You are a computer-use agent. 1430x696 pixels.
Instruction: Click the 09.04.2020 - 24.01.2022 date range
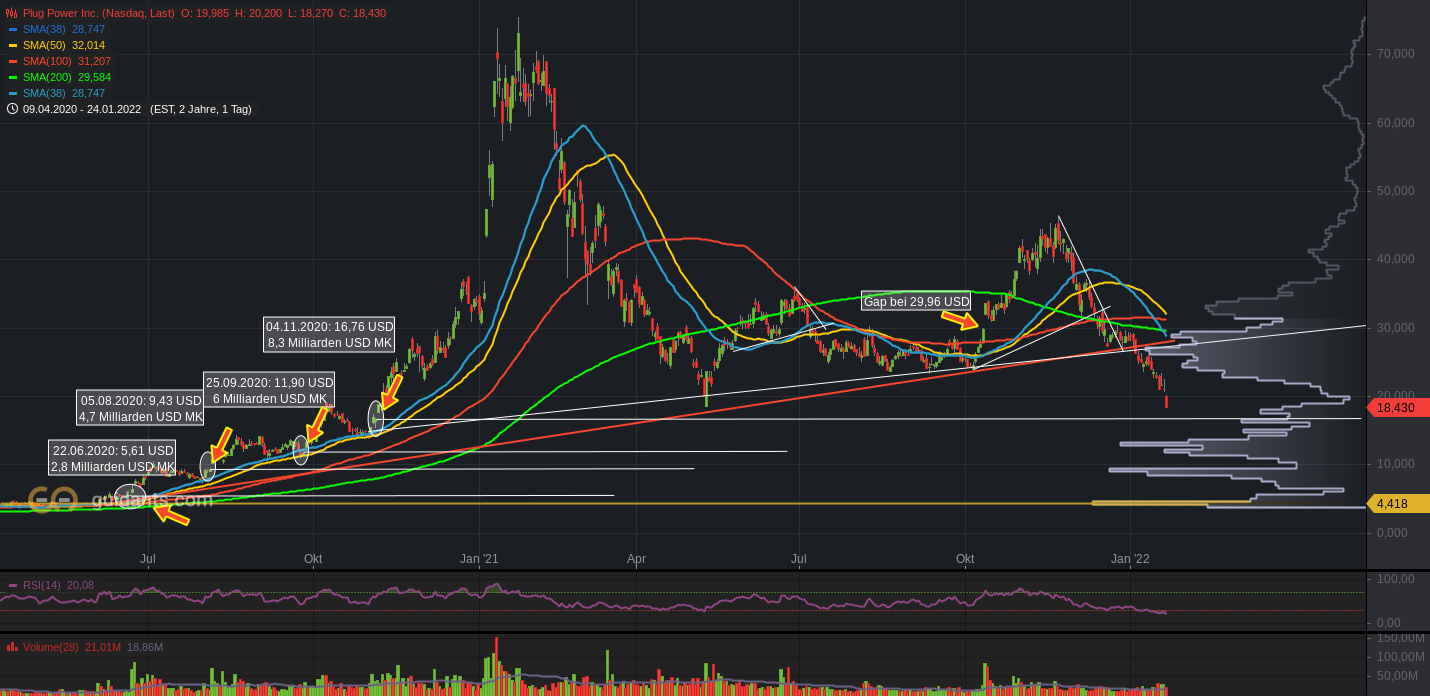82,109
